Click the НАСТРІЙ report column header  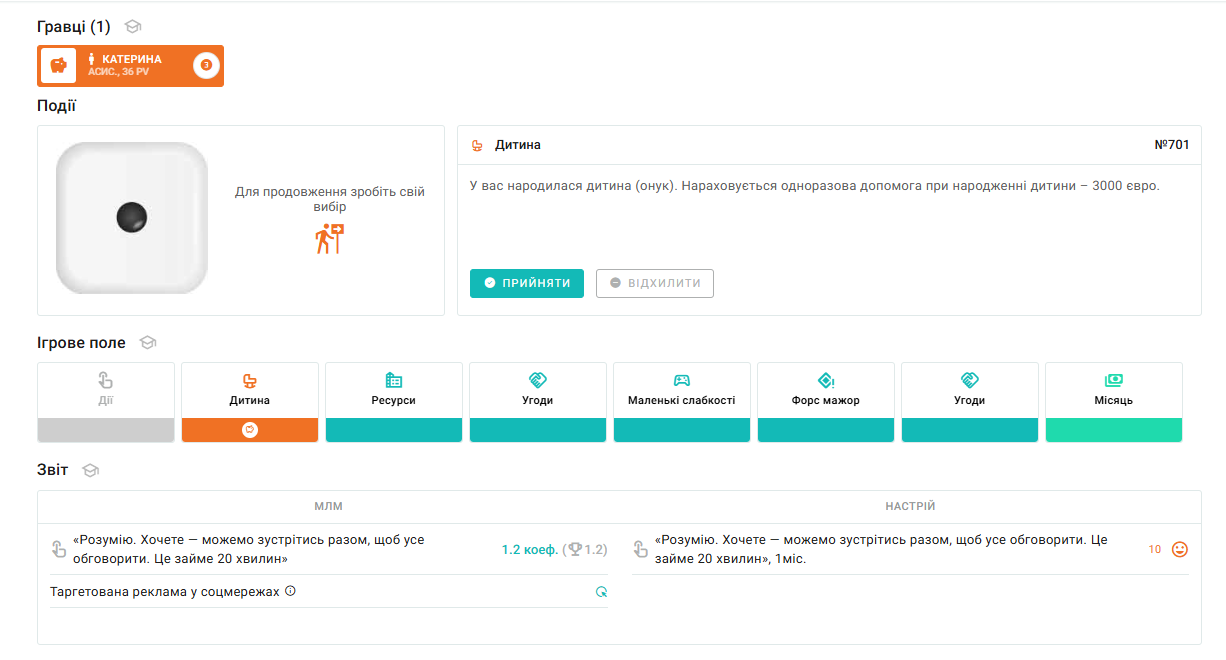910,507
